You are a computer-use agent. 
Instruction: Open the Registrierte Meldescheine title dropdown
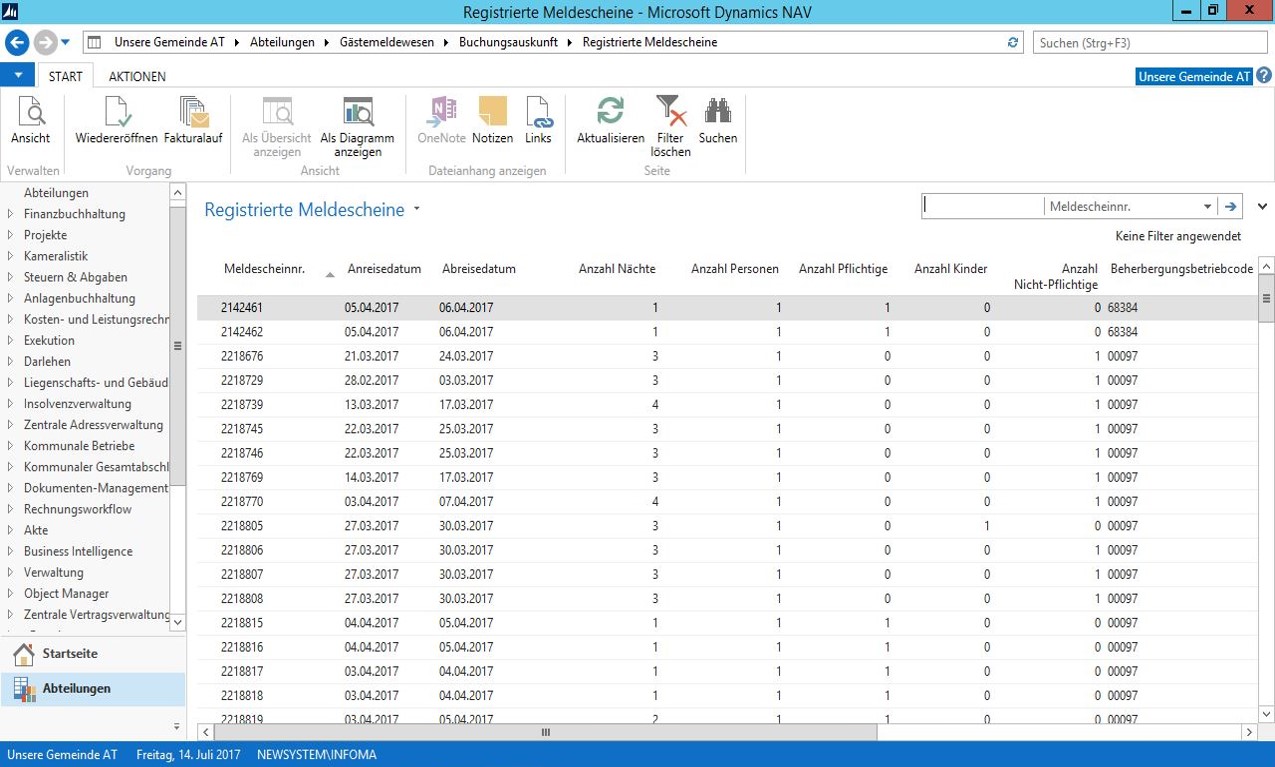click(x=417, y=210)
